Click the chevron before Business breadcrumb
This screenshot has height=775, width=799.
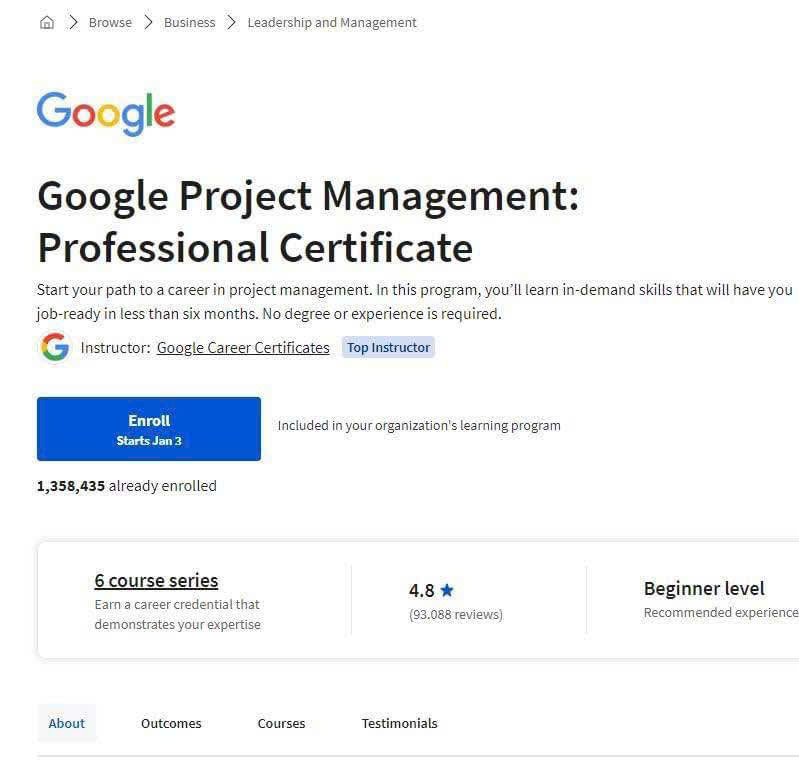click(x=148, y=22)
